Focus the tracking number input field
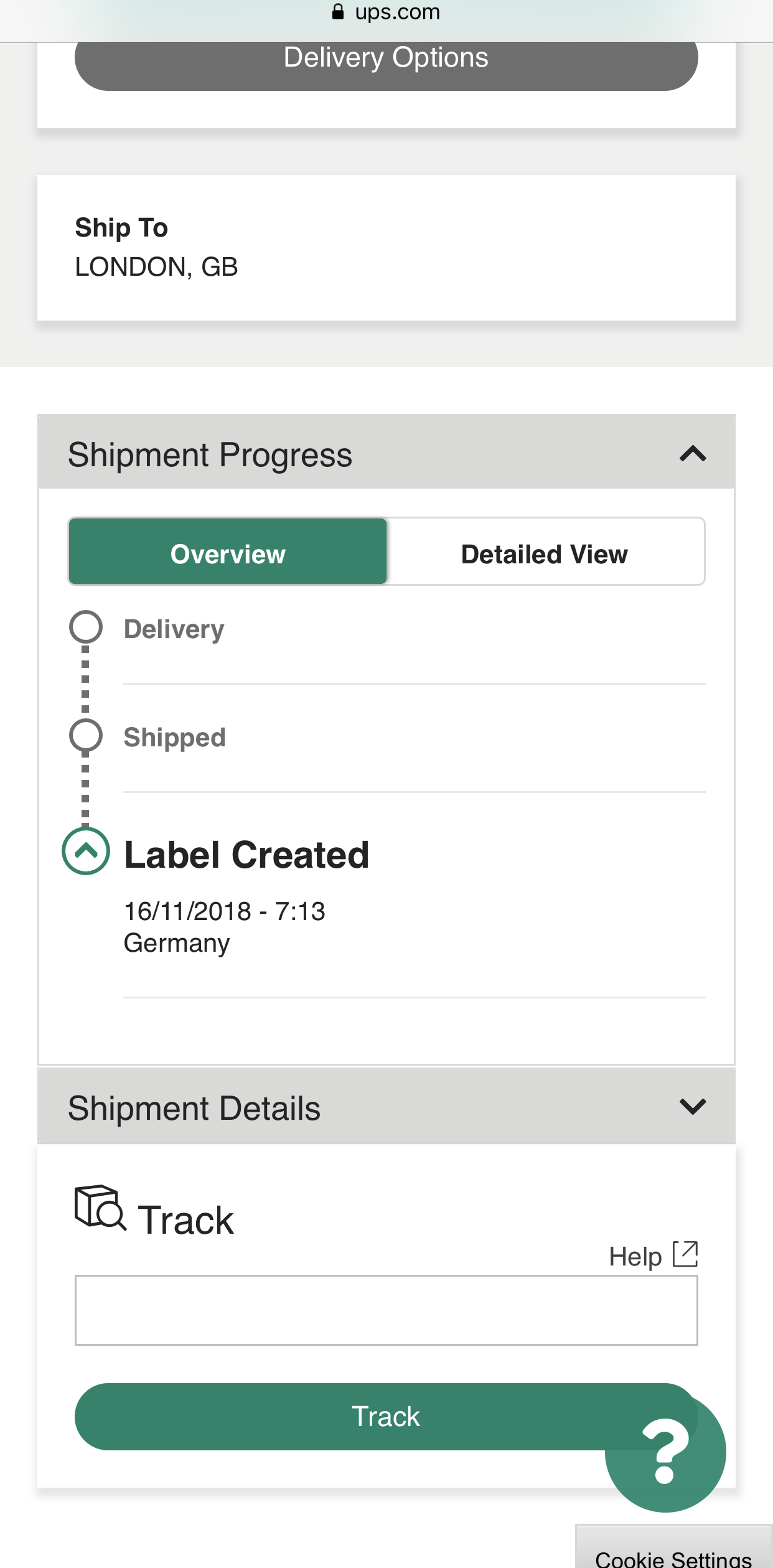 pyautogui.click(x=386, y=1310)
